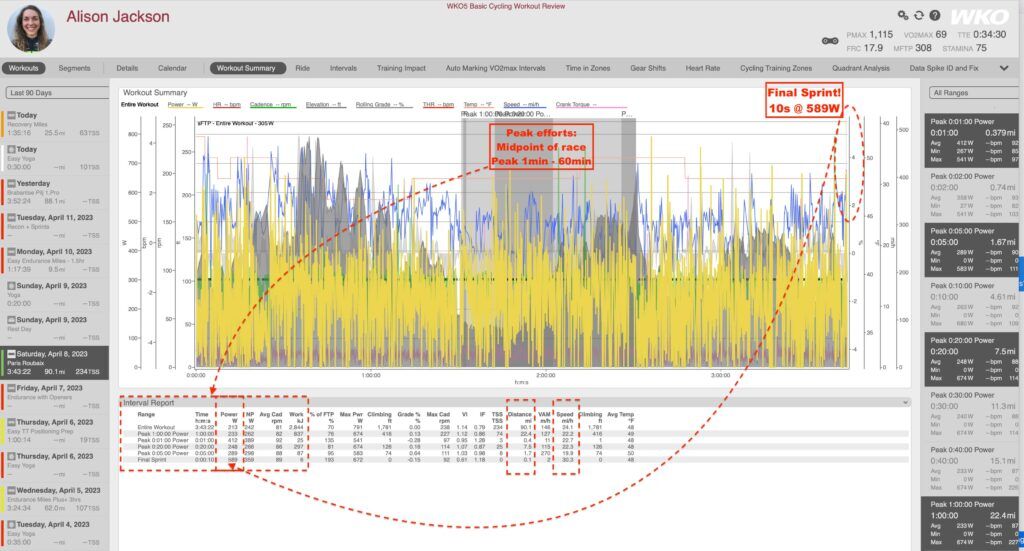Expand the chart tabs overflow chevron
Image resolution: width=1024 pixels, height=551 pixels.
pyautogui.click(x=1004, y=68)
